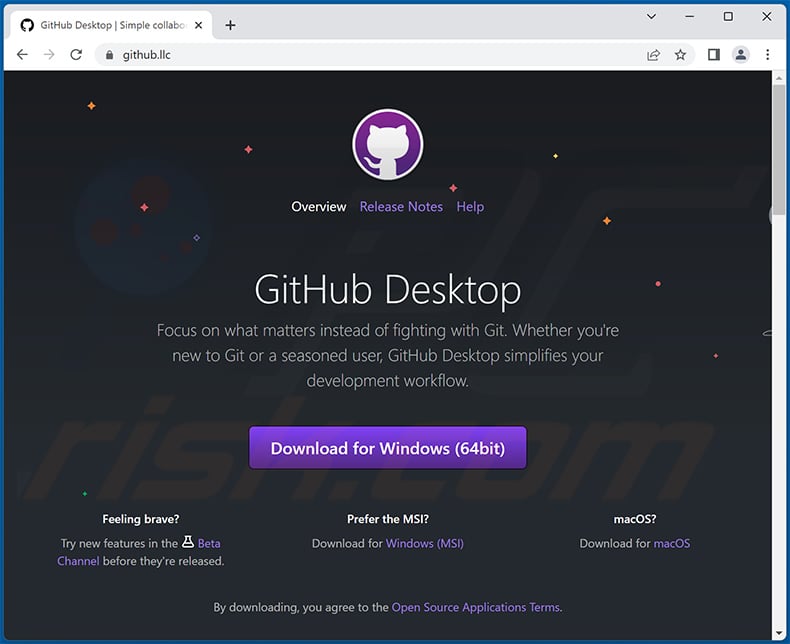Click the beaker icon beside Beta
790x644 pixels.
(x=188, y=542)
